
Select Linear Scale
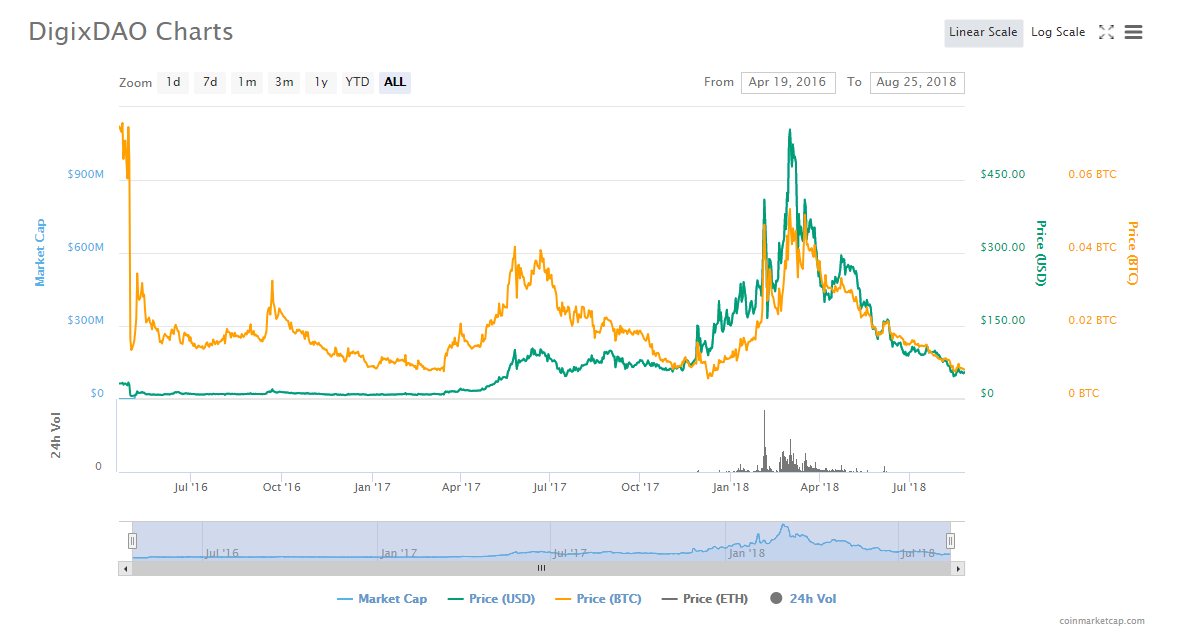click(983, 33)
